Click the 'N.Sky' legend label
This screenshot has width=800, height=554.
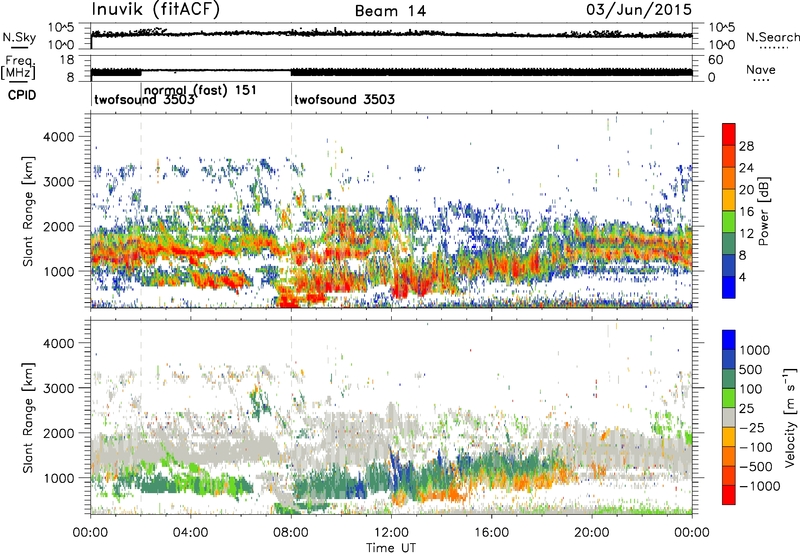point(19,37)
